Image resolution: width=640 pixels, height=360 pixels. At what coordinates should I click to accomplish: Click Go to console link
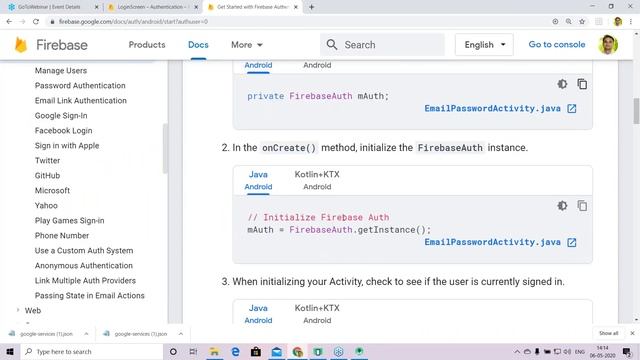557,44
